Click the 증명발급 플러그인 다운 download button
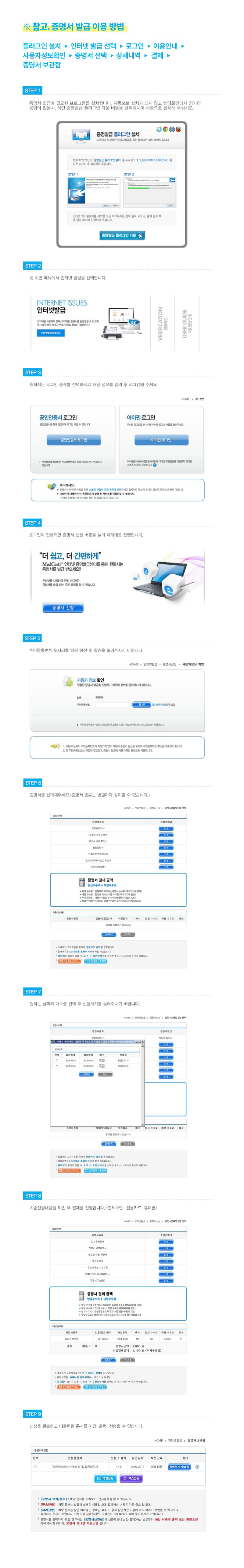The height and width of the screenshot is (1568, 244). (122, 235)
